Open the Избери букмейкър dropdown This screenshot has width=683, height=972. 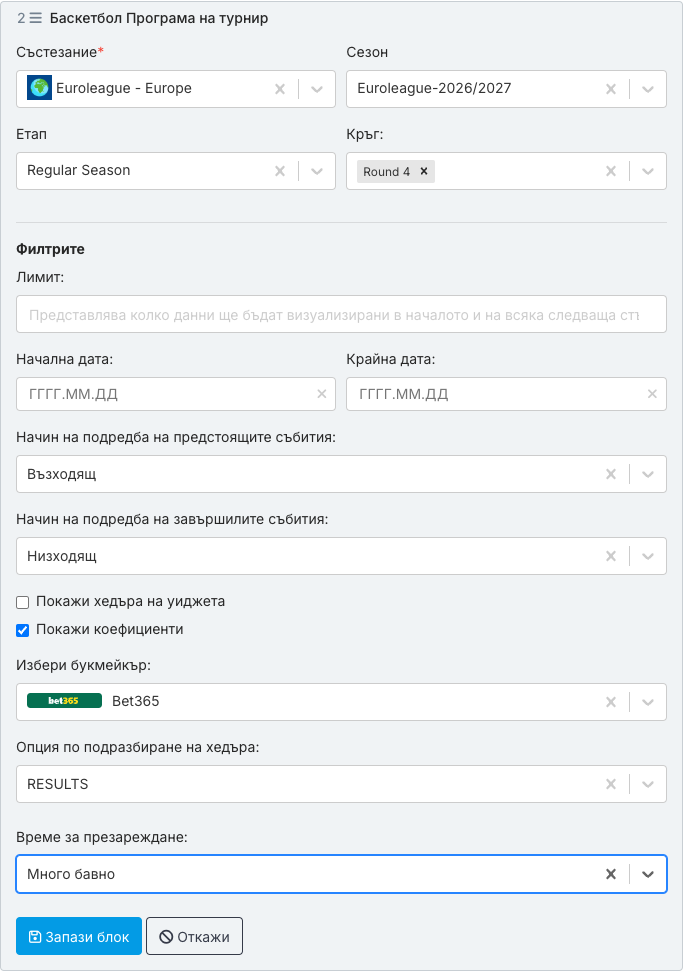[x=648, y=702]
